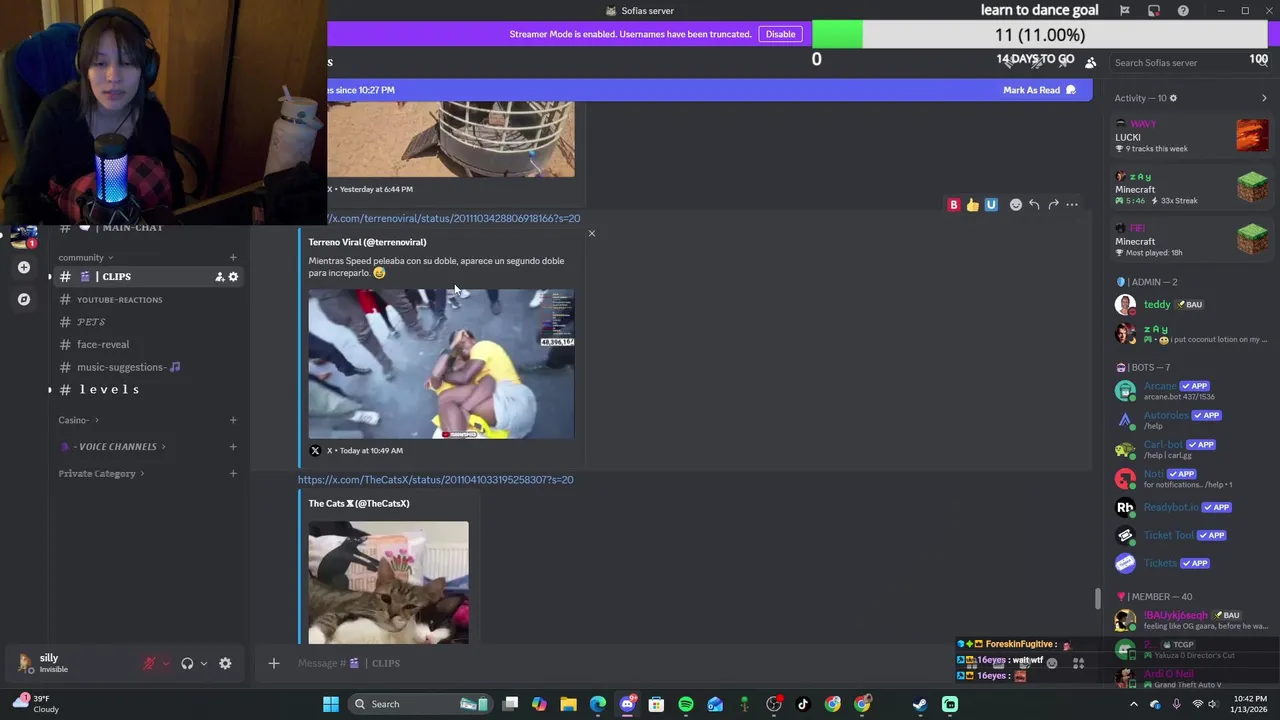Toggle the member list icon
1280x720 pixels.
tap(1091, 62)
